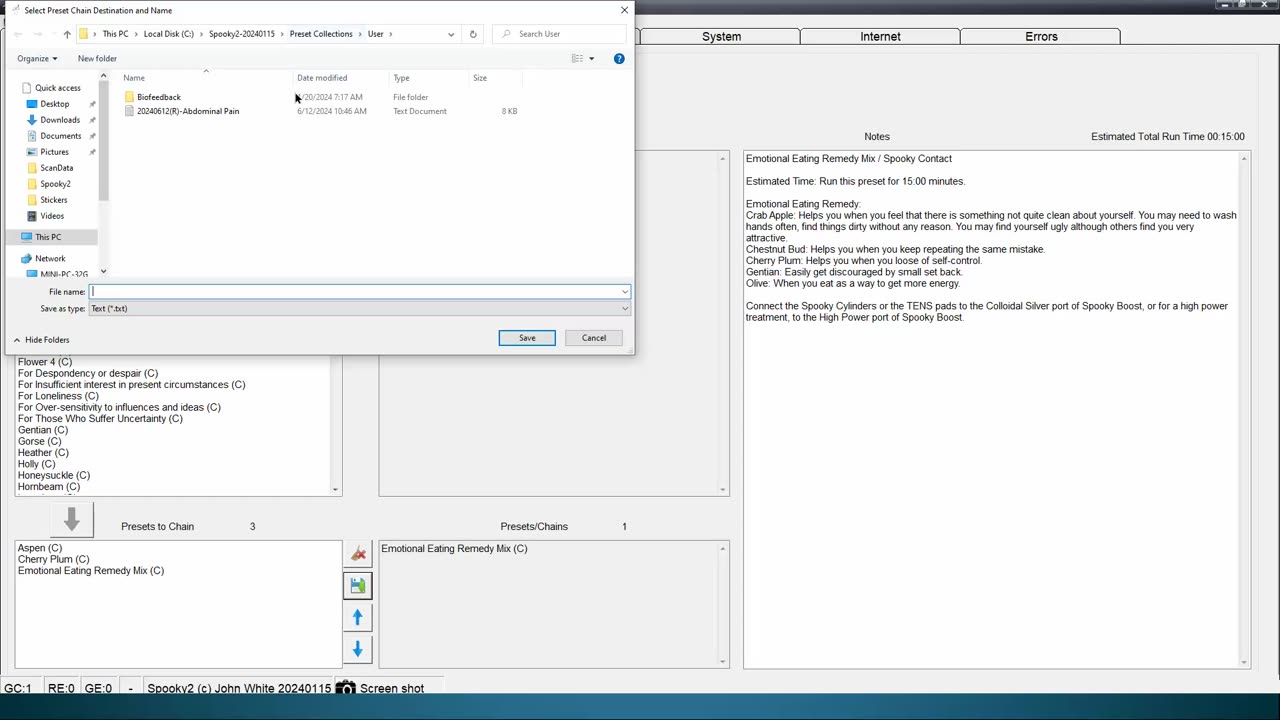The height and width of the screenshot is (720, 1280).
Task: Click the Preset Collections breadcrumb
Action: (x=321, y=34)
